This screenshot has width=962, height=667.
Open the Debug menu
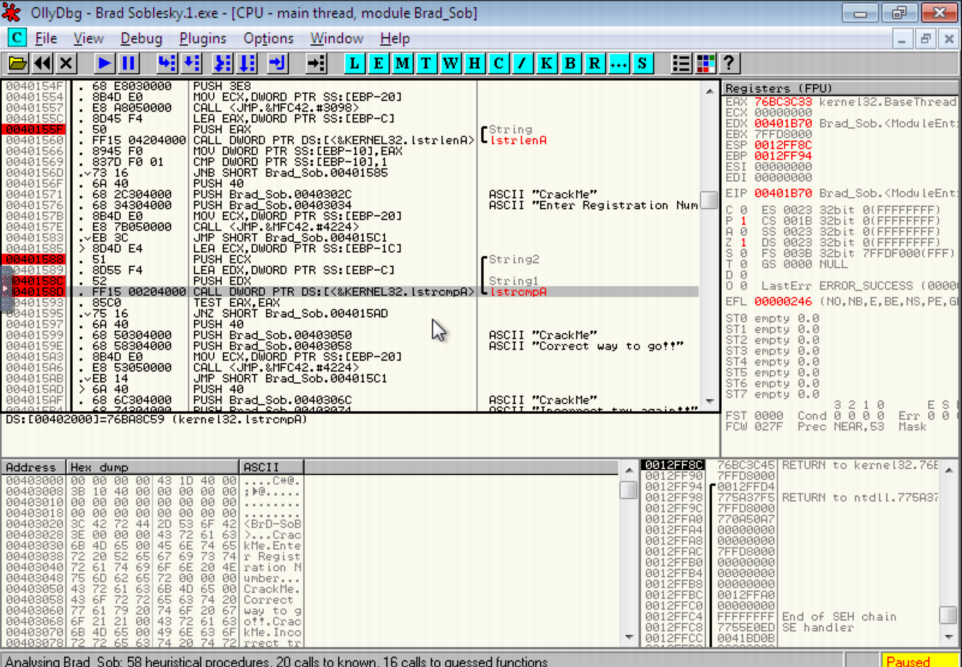point(141,39)
